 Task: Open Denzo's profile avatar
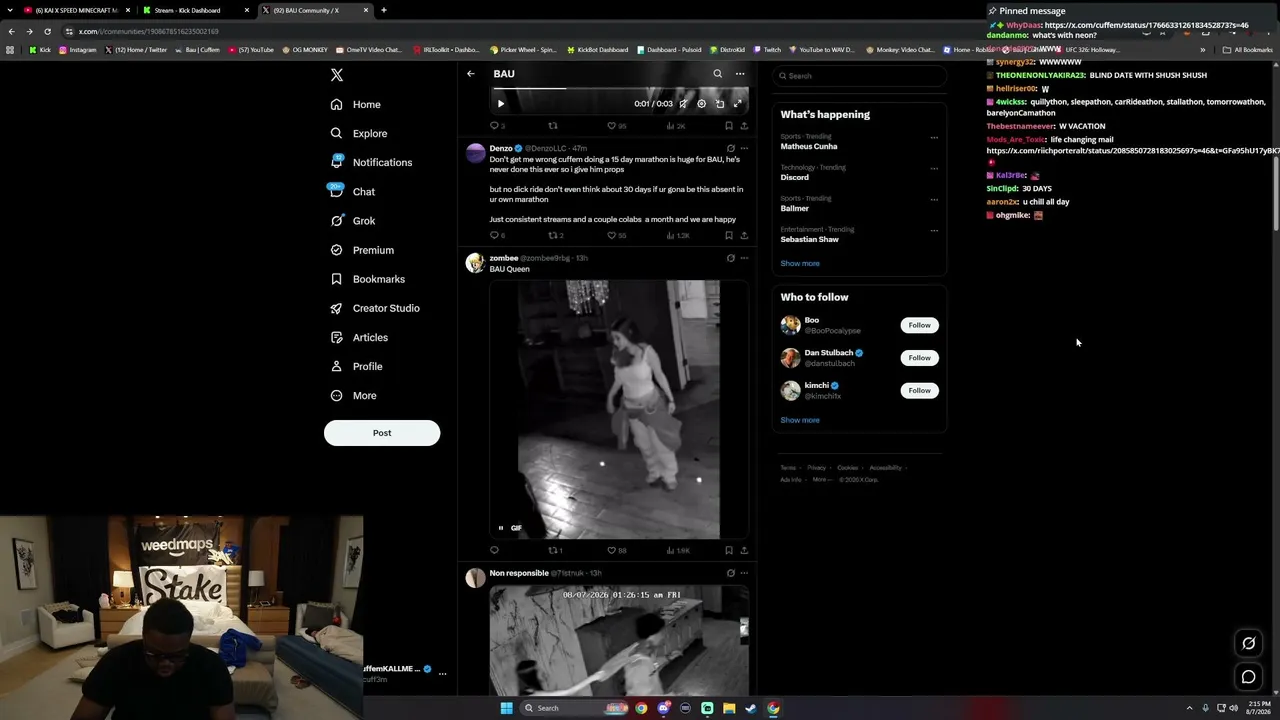click(475, 152)
